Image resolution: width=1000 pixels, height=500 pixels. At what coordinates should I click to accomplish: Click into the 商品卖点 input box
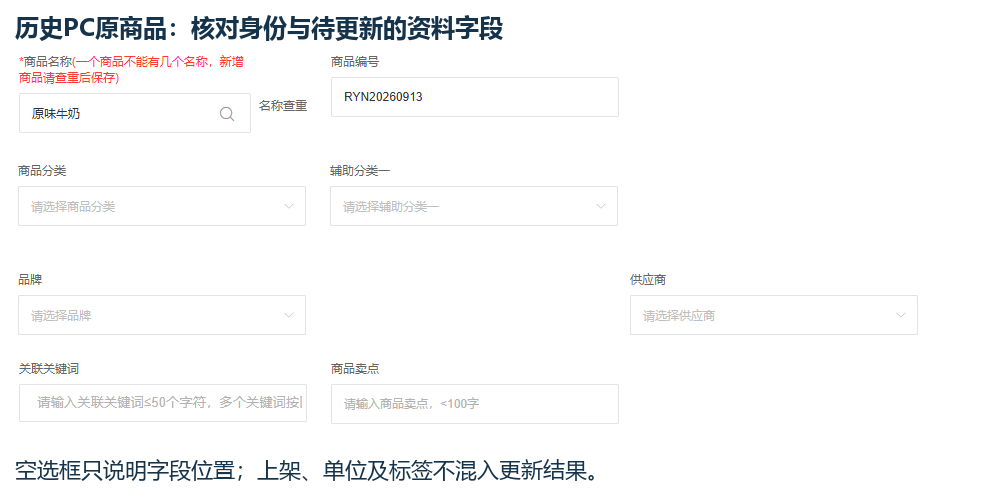(474, 404)
